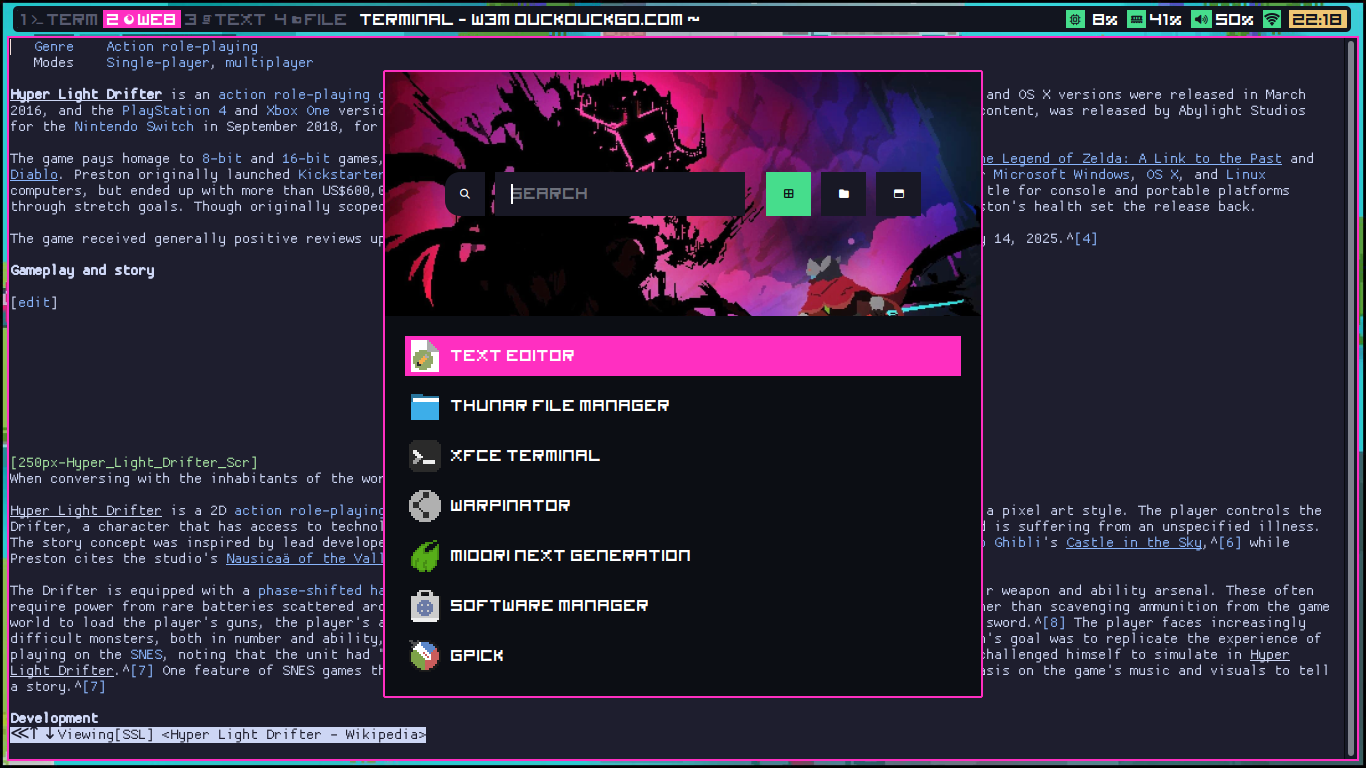Switch launcher to the window list mode
This screenshot has width=1366, height=768.
pyautogui.click(x=898, y=194)
